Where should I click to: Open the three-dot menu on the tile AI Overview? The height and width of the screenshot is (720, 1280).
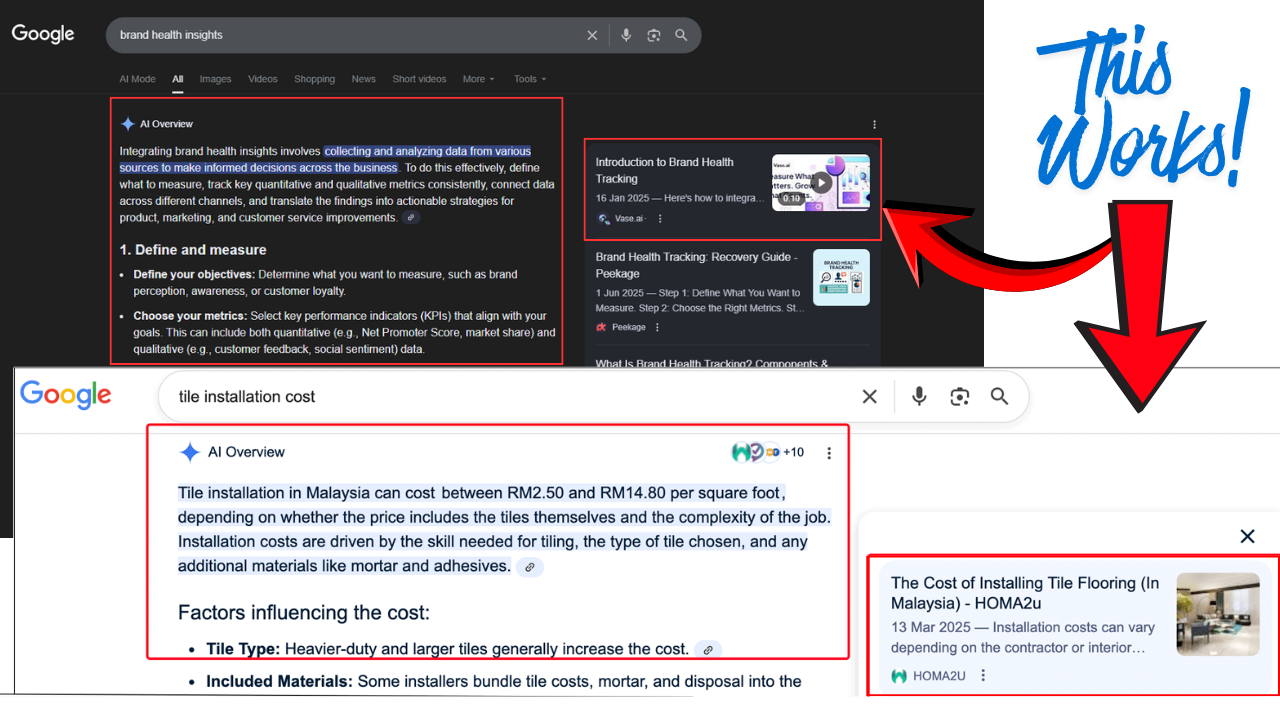click(x=829, y=452)
